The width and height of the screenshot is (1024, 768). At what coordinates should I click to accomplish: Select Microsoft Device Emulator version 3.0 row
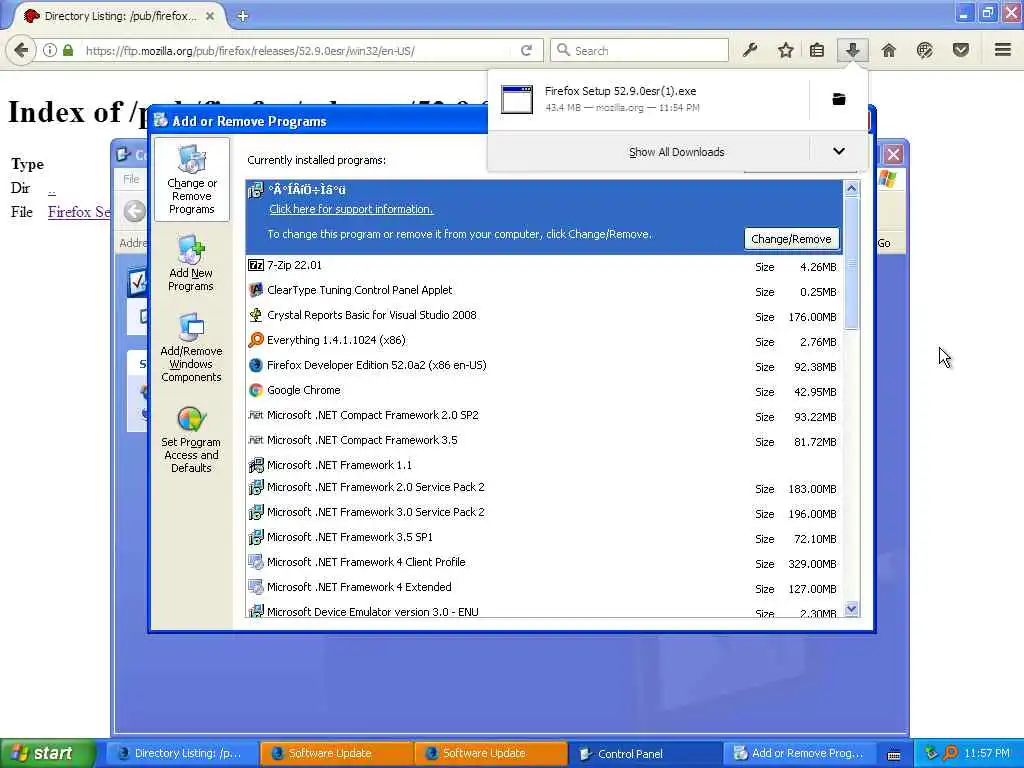(x=544, y=611)
